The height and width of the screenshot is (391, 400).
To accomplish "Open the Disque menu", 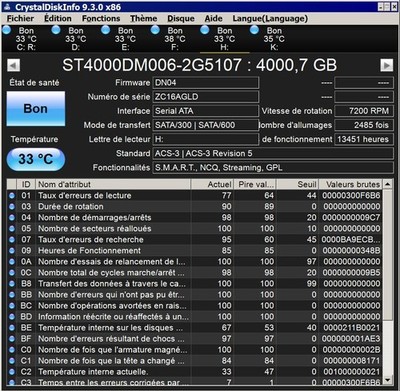I will pos(181,19).
